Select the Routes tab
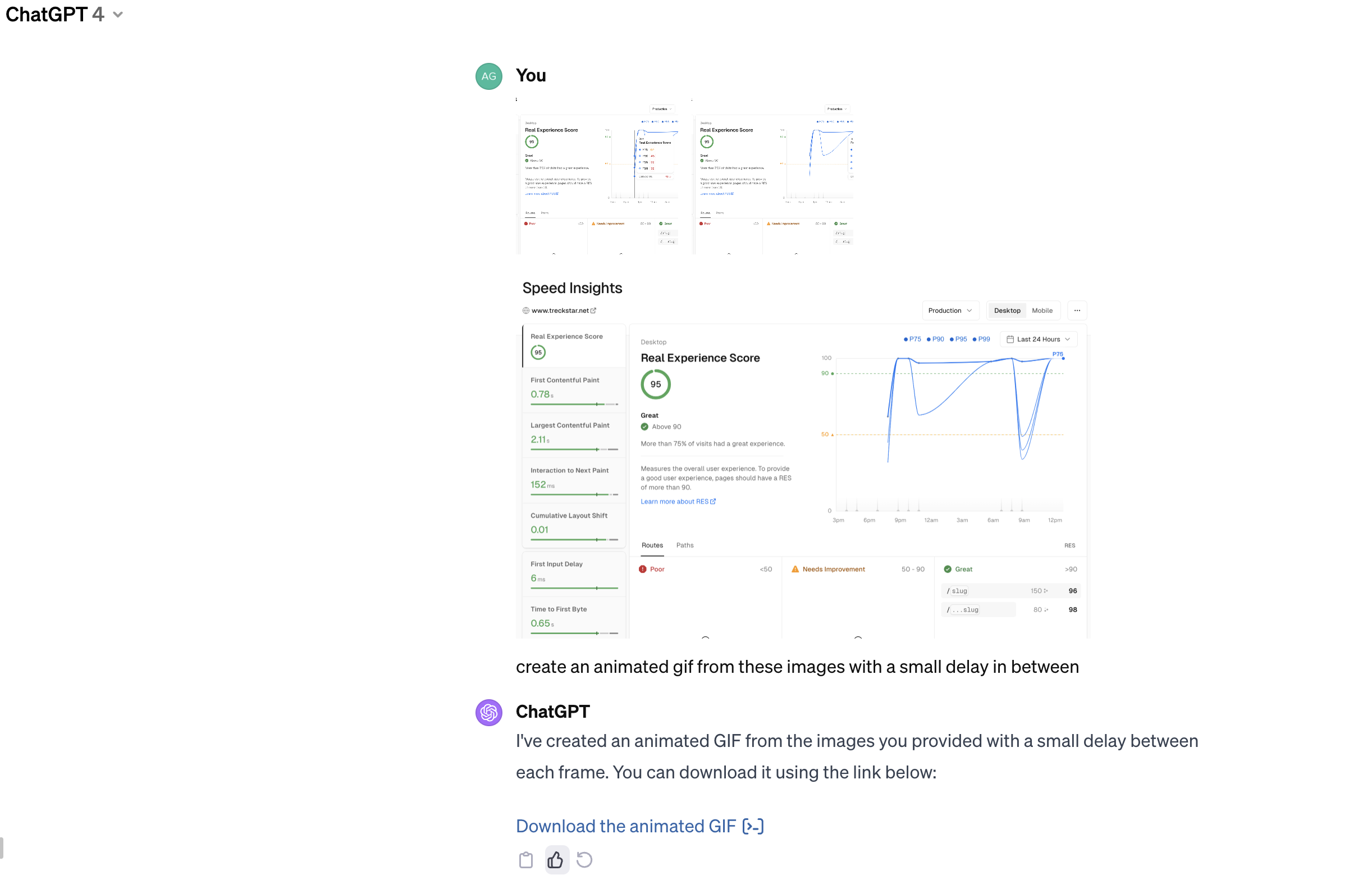1372x875 pixels. tap(652, 545)
